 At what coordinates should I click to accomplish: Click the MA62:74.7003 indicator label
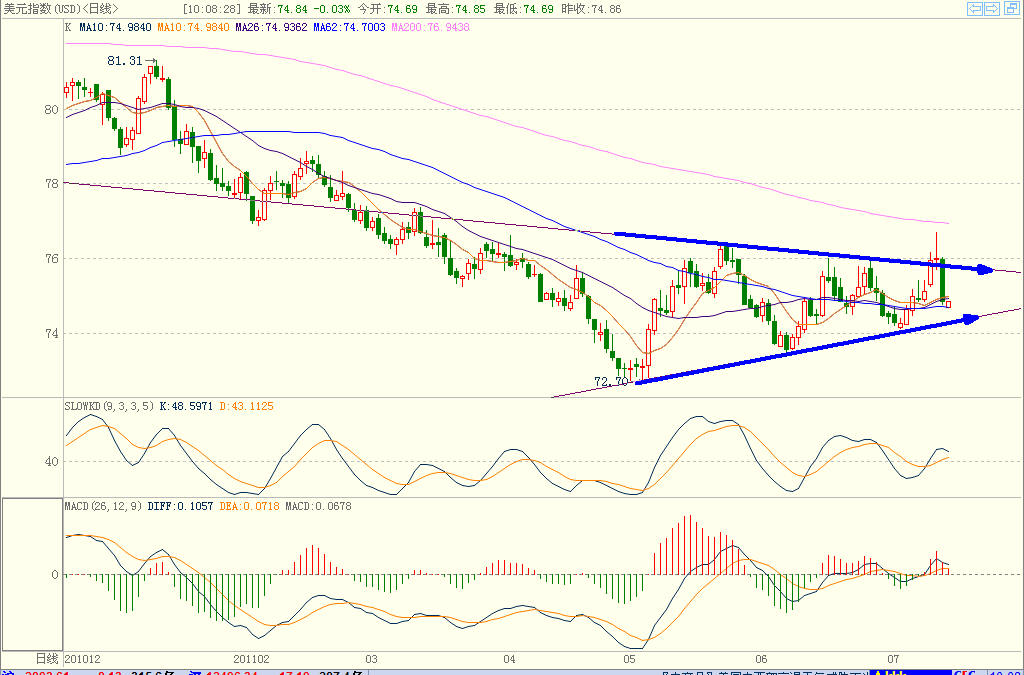click(x=349, y=27)
